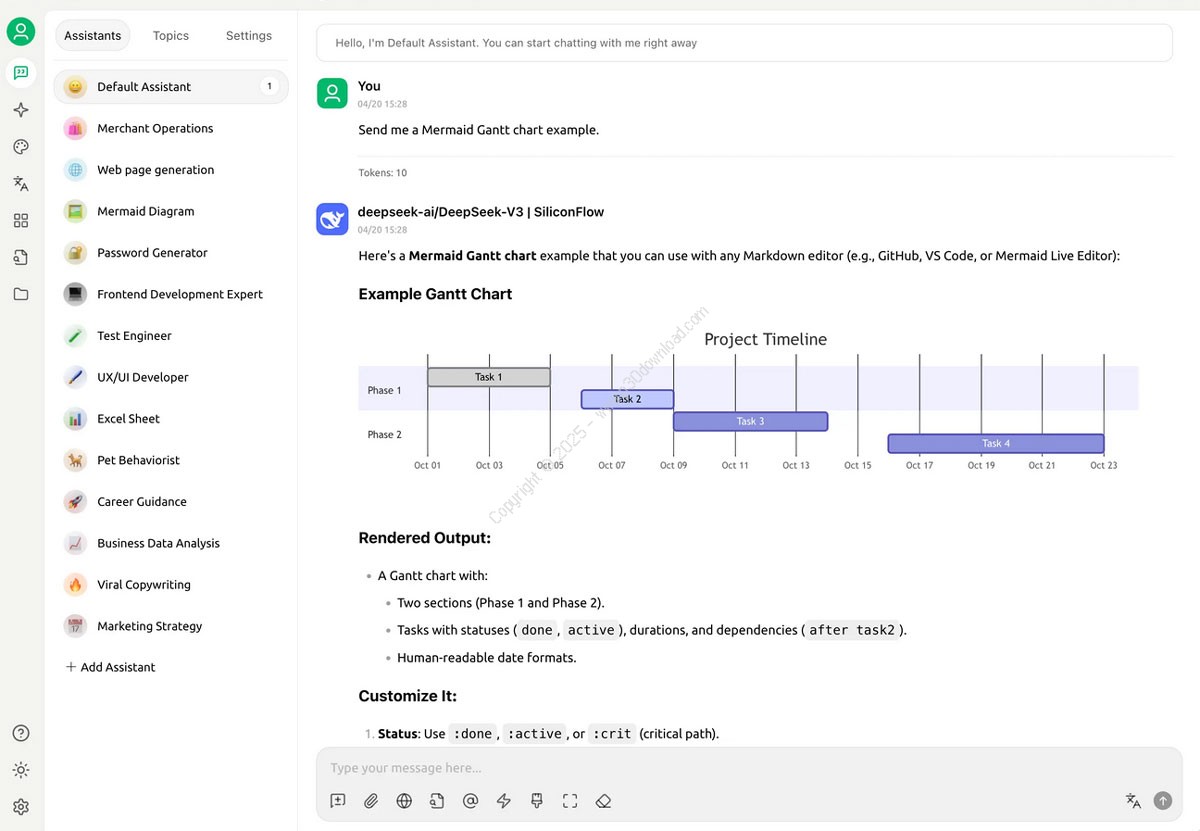Click the DeepSeek-V3 SiliconFlow model name
1200x831 pixels.
click(x=481, y=212)
